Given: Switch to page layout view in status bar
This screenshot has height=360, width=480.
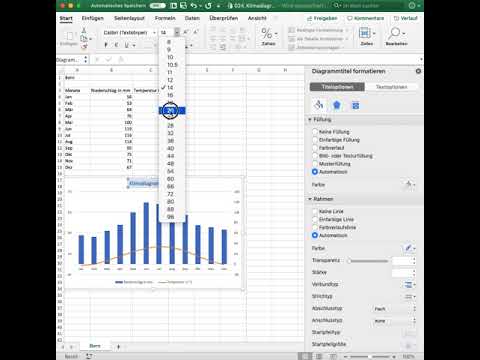Looking at the screenshot, I should 319,356.
